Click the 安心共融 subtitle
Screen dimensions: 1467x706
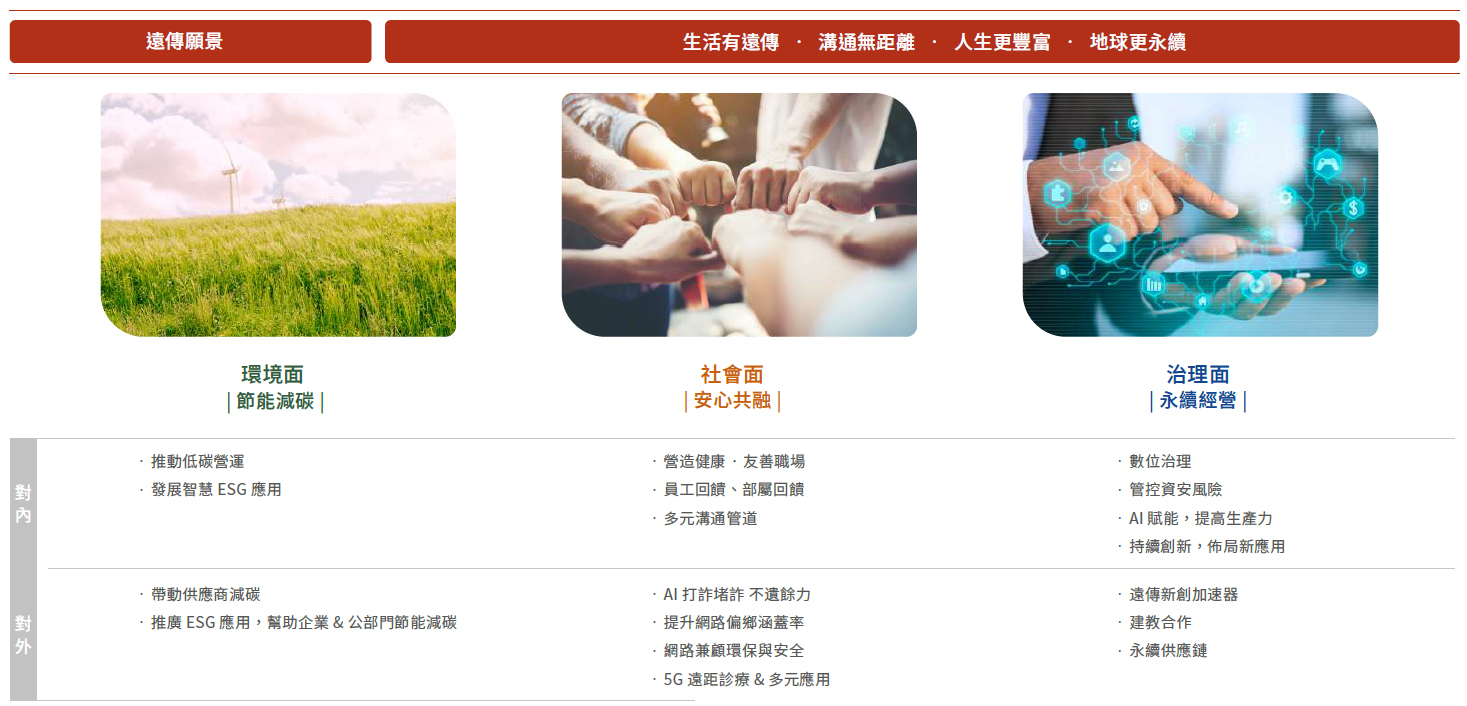point(732,401)
